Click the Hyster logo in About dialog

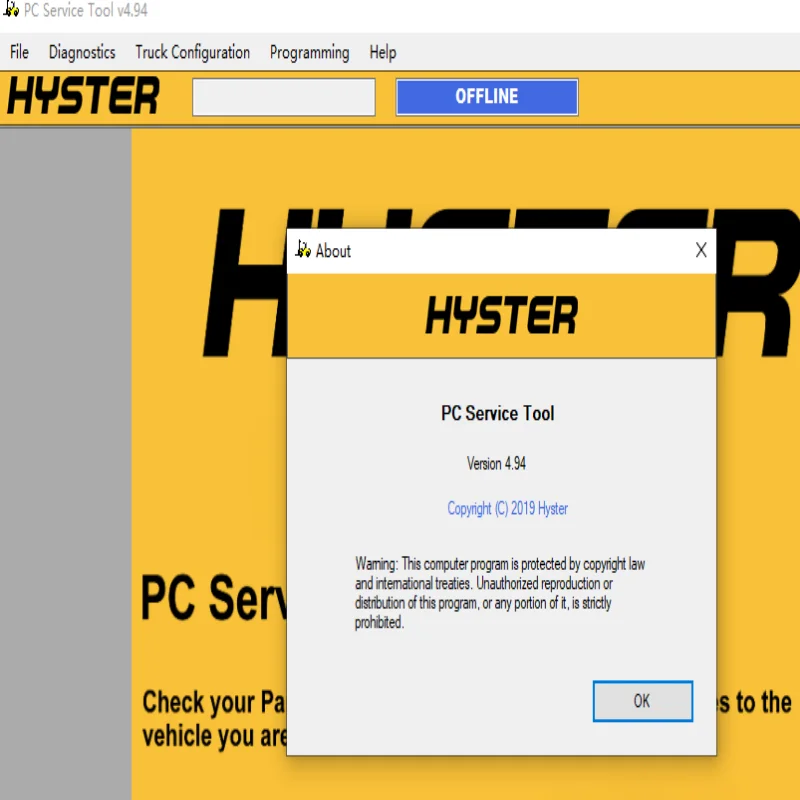pyautogui.click(x=502, y=315)
